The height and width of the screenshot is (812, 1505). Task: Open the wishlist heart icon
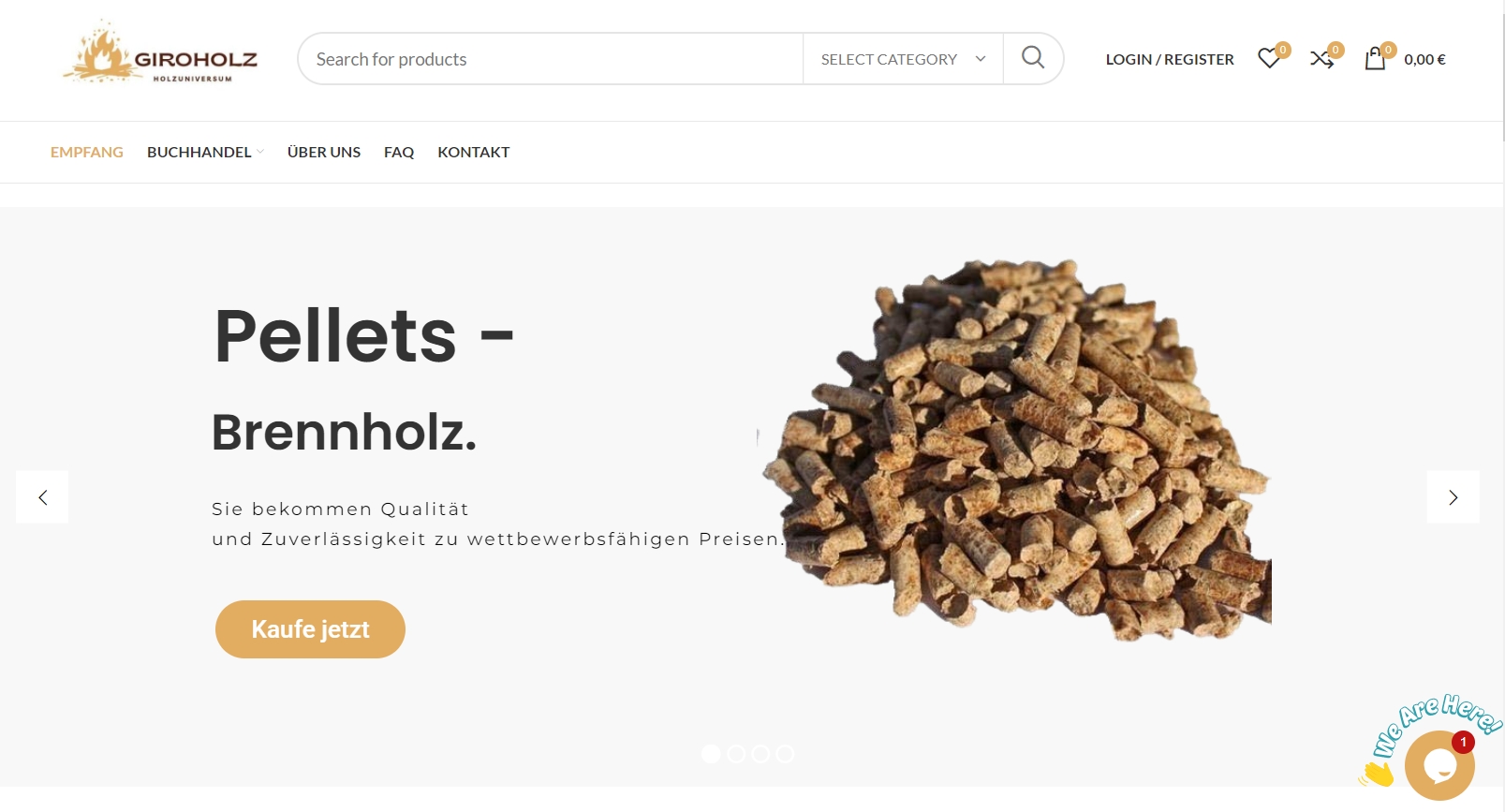[x=1269, y=59]
